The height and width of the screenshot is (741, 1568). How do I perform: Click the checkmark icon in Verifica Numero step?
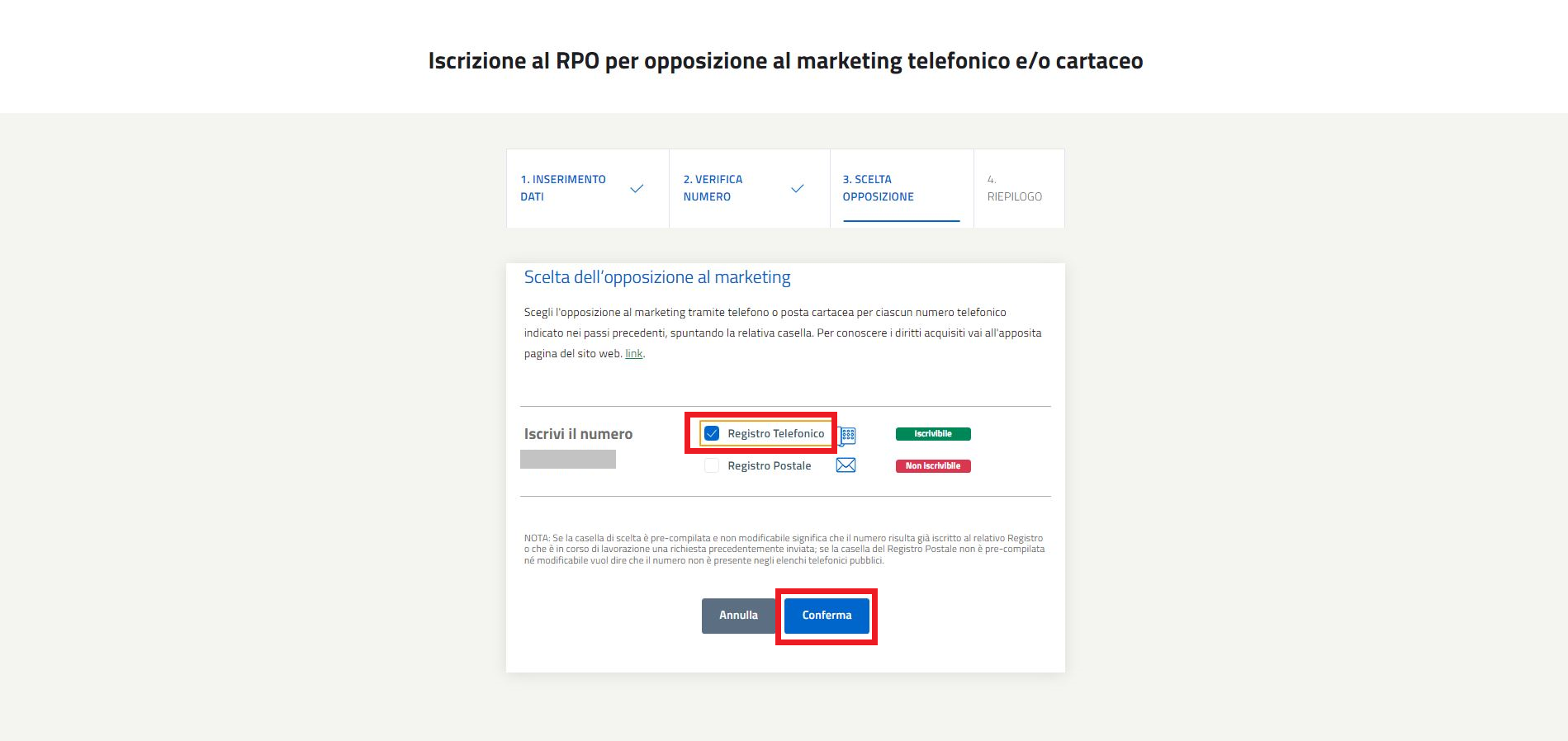pyautogui.click(x=798, y=189)
